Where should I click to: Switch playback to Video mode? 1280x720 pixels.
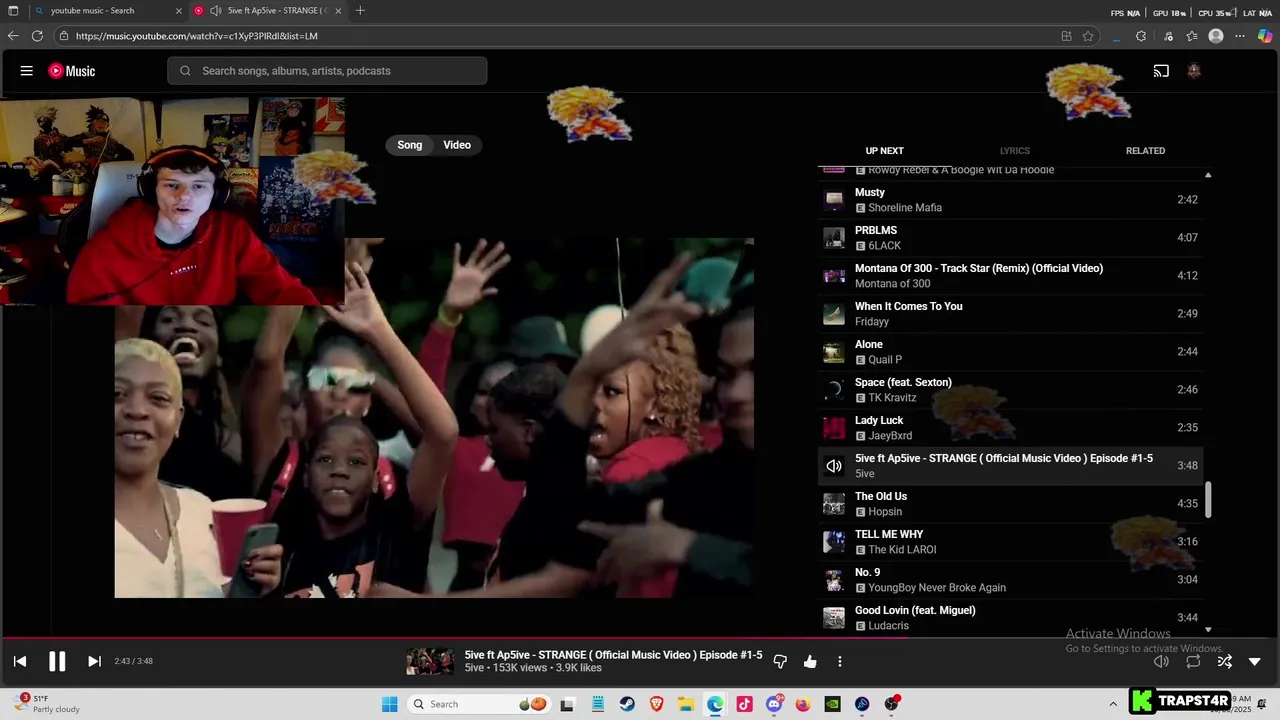(x=457, y=145)
